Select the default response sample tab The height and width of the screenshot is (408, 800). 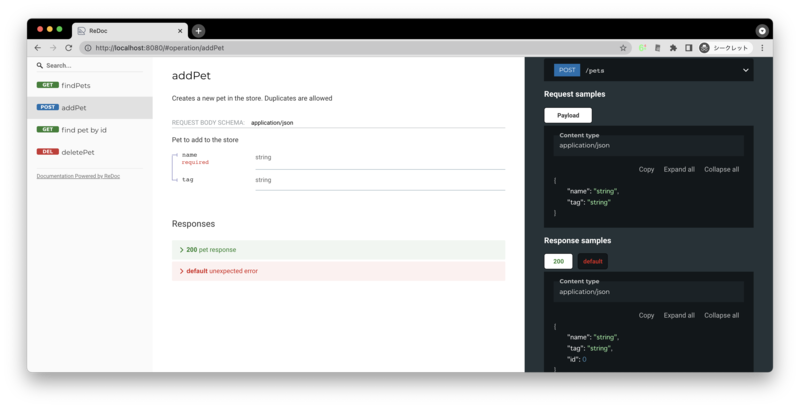[x=593, y=261]
